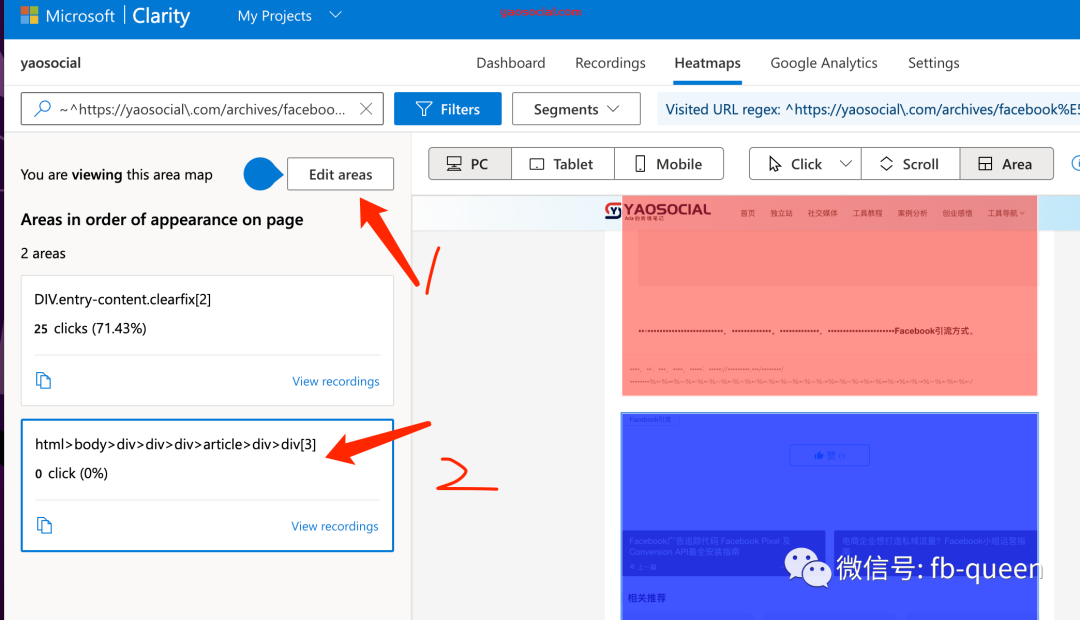Select the PC device view
1080x620 pixels.
(x=470, y=163)
